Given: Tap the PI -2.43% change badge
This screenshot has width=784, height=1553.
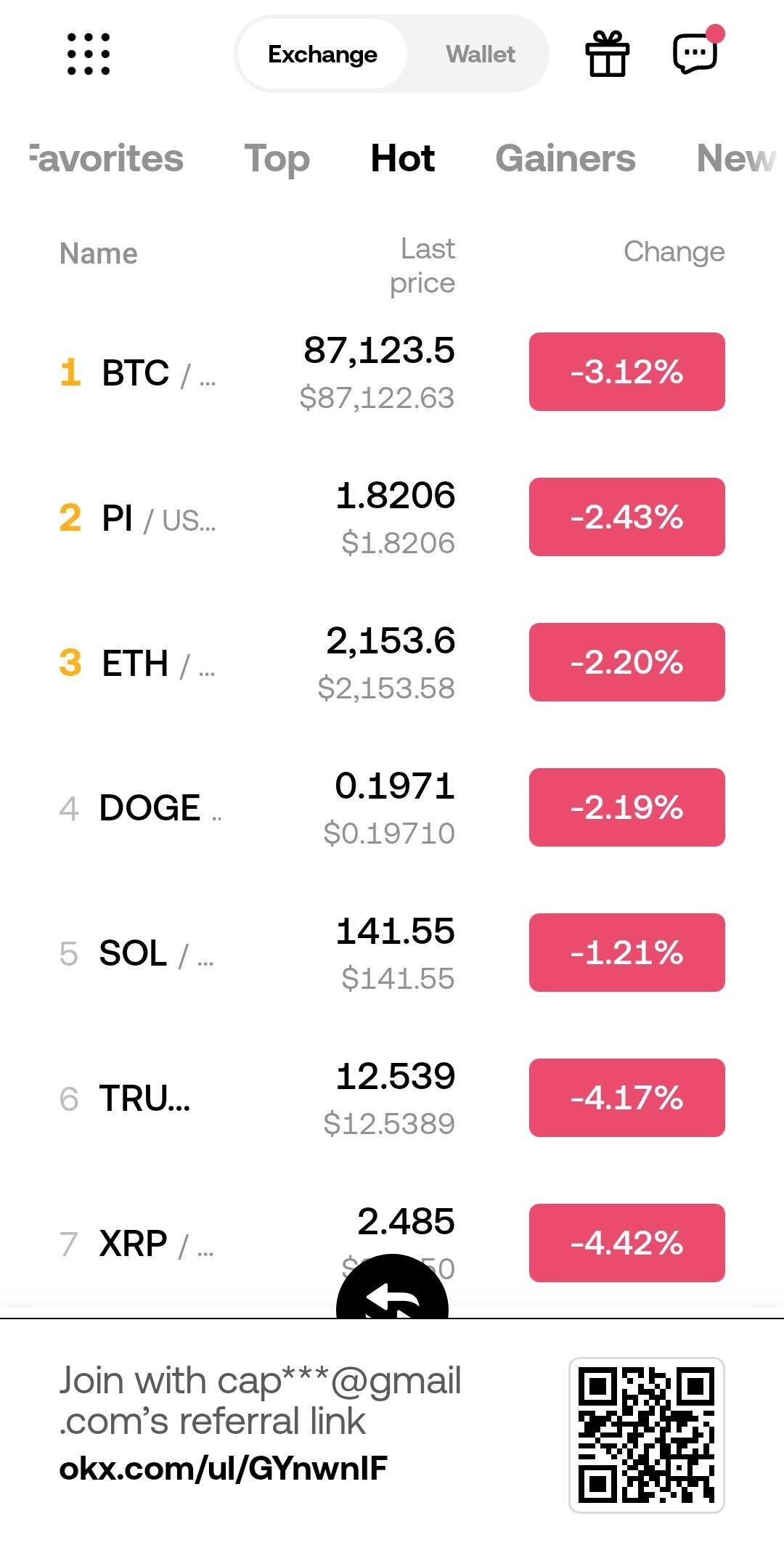Looking at the screenshot, I should [x=626, y=517].
